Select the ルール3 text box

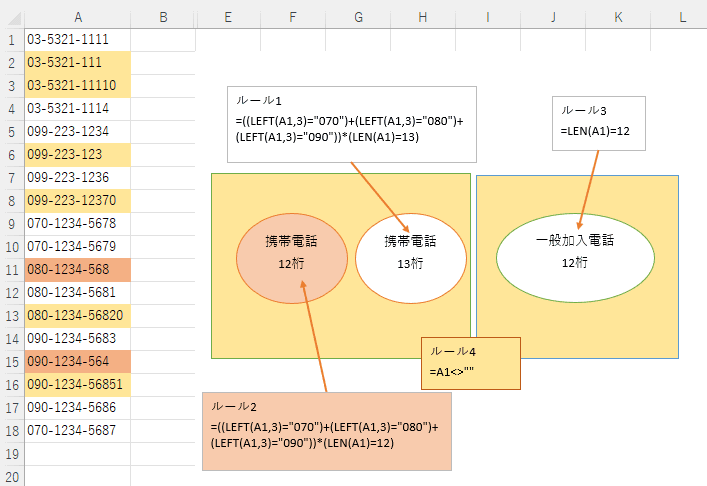click(x=599, y=124)
